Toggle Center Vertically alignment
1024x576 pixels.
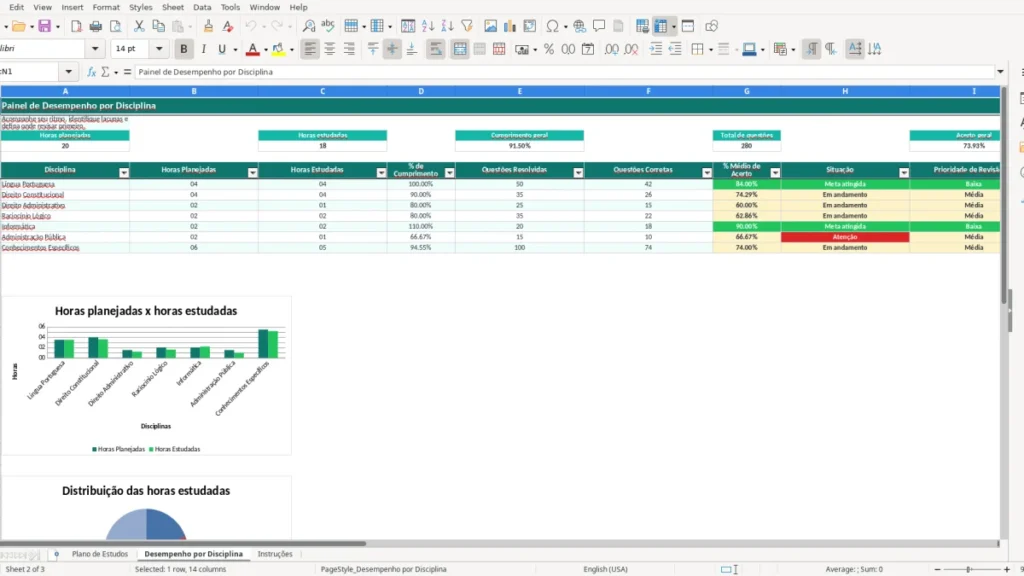click(x=392, y=49)
